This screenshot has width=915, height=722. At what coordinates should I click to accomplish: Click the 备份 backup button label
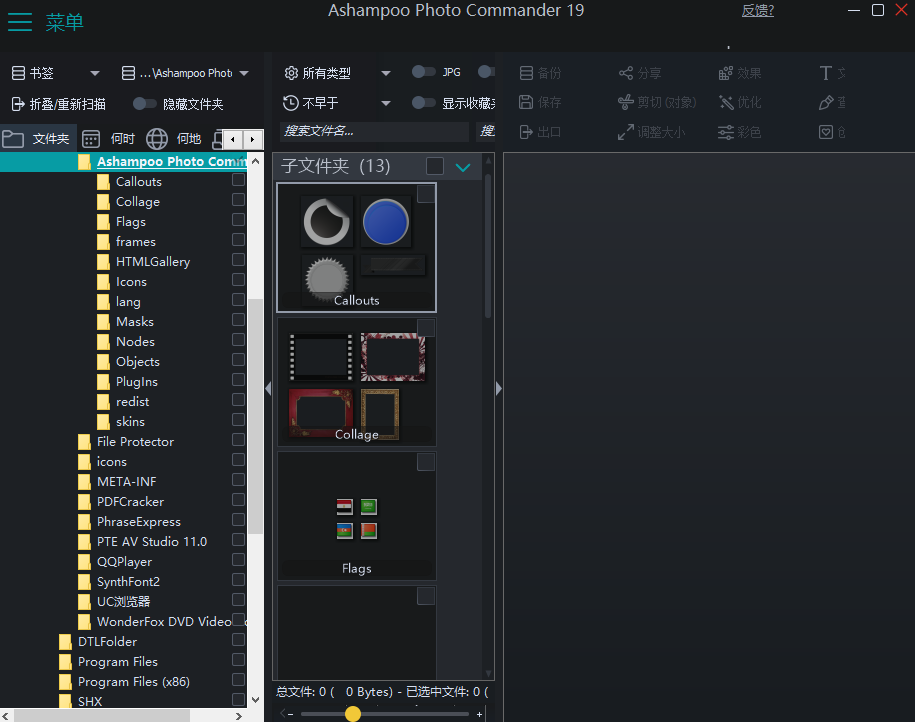click(550, 73)
